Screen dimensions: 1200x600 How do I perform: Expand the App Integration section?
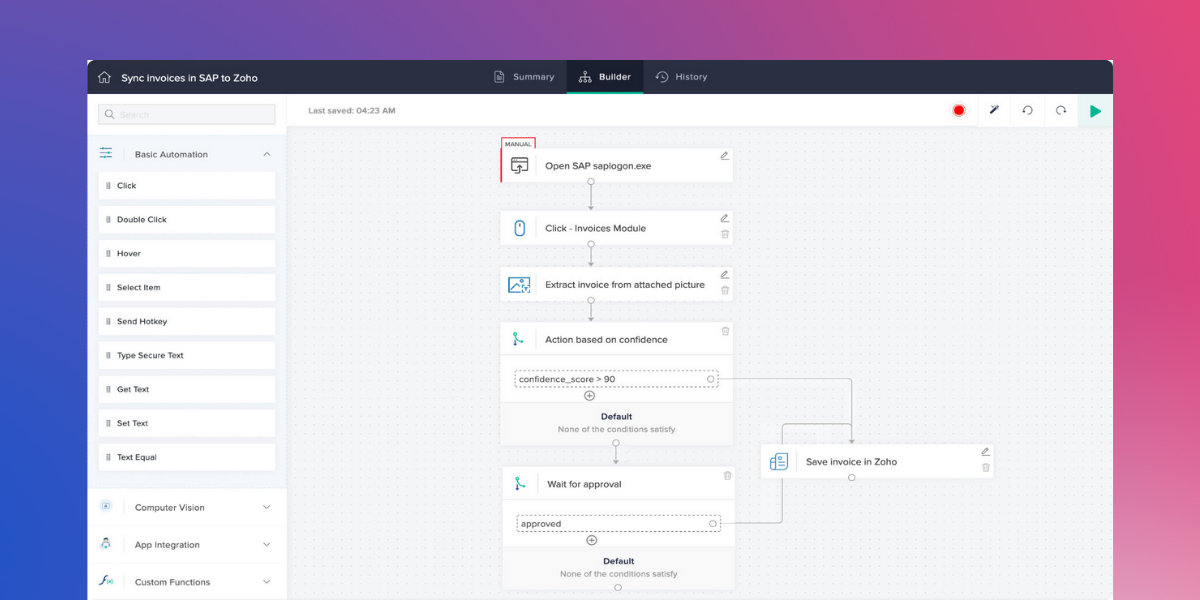(x=266, y=545)
